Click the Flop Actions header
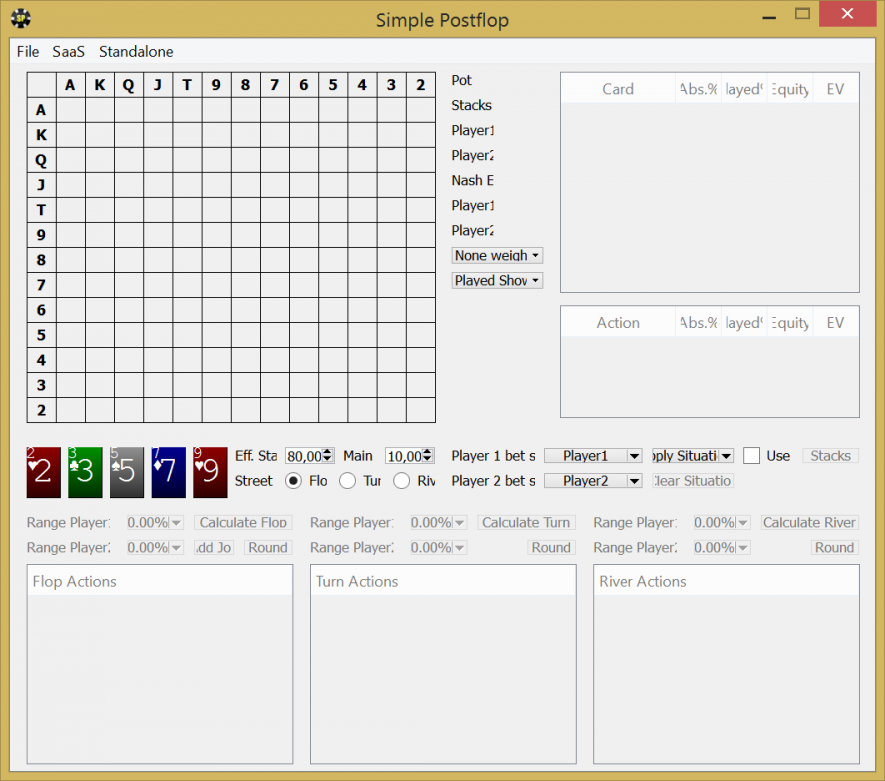885x781 pixels. [x=160, y=581]
